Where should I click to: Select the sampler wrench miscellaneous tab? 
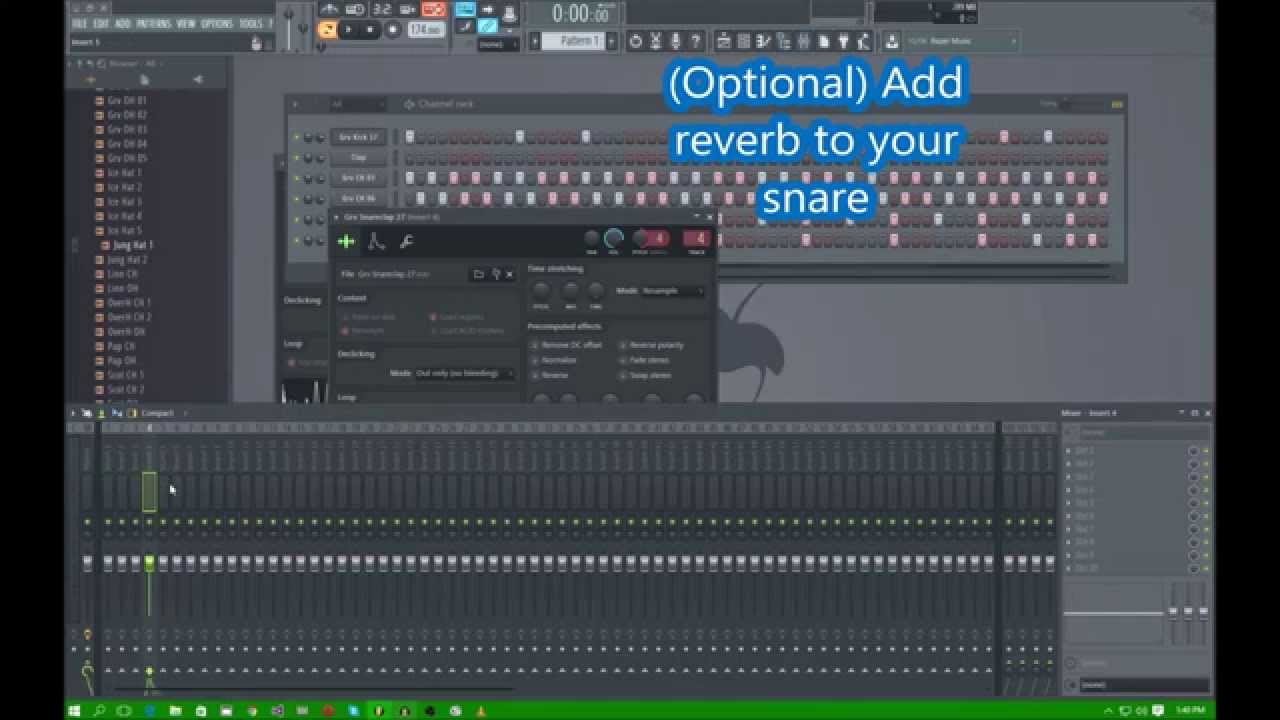(406, 241)
